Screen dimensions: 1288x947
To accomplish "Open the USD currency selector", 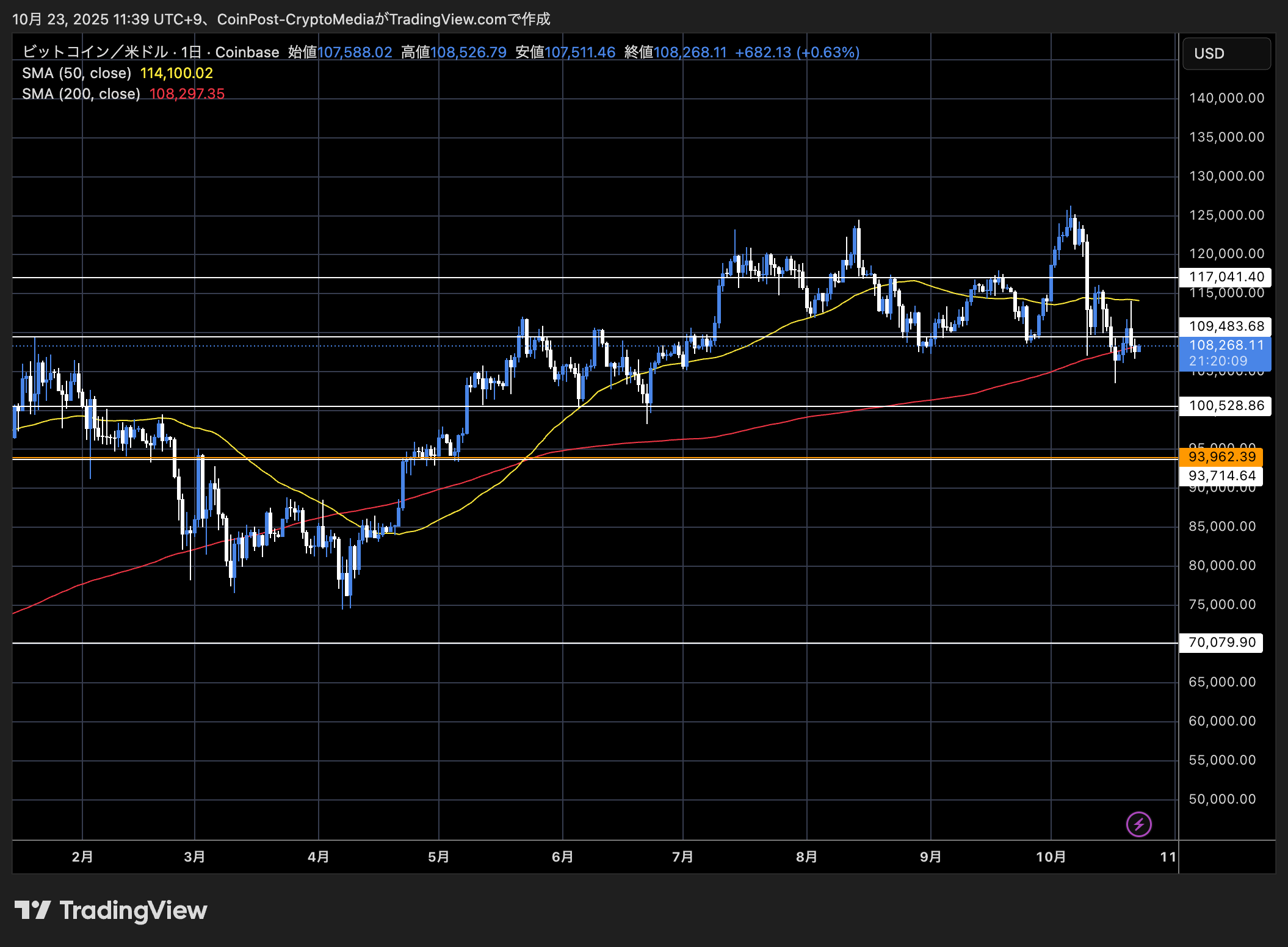I will pos(1226,54).
